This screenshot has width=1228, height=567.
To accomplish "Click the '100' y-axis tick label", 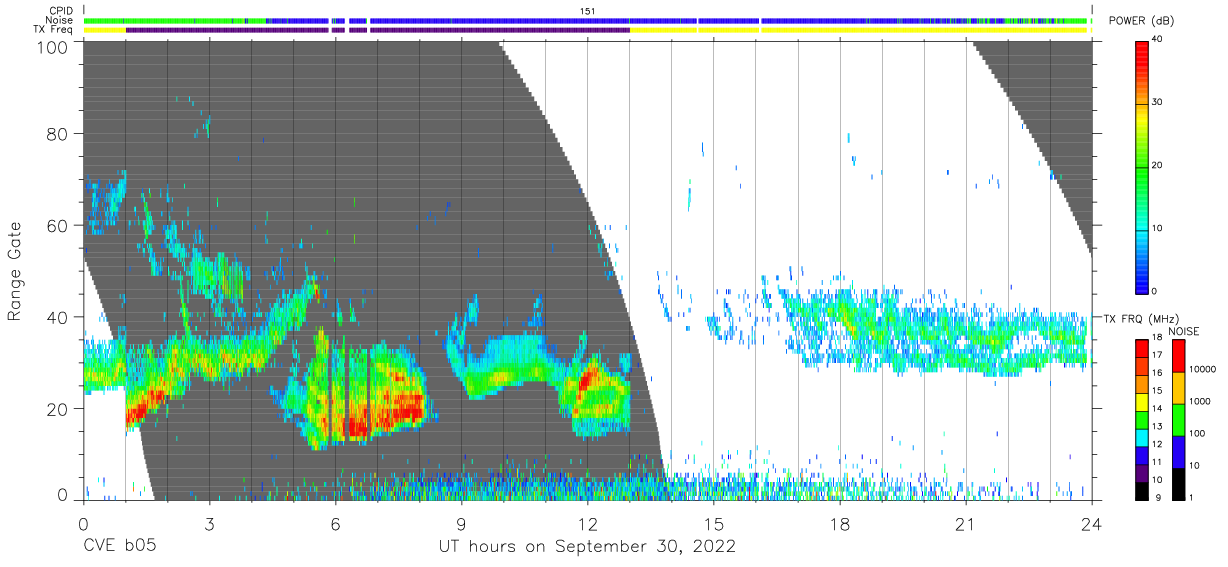I will tap(53, 46).
